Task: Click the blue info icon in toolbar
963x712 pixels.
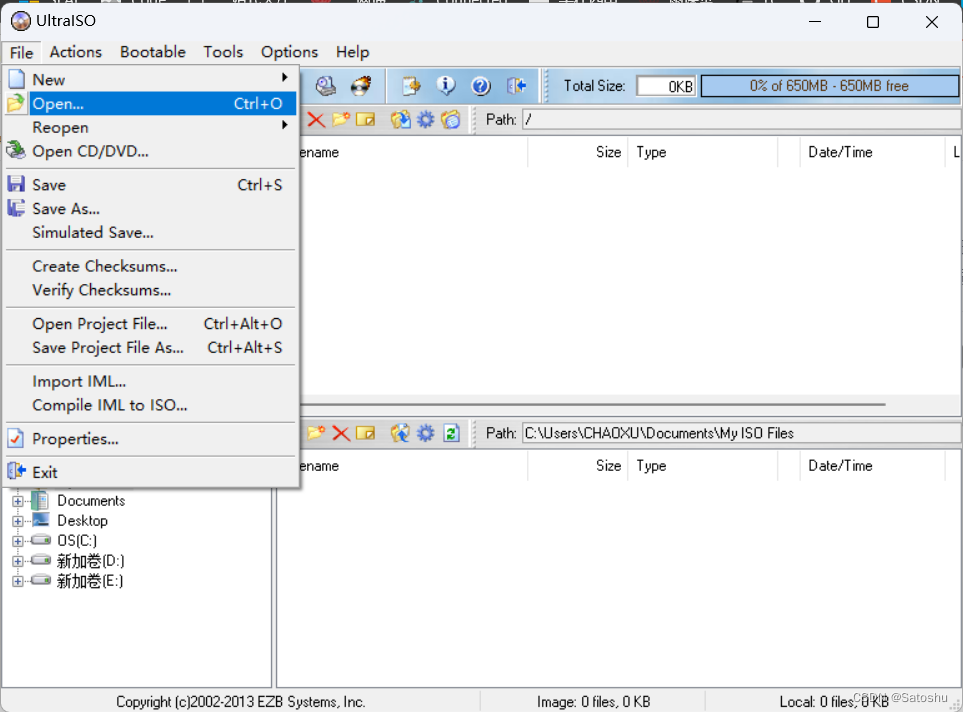Action: pyautogui.click(x=446, y=86)
